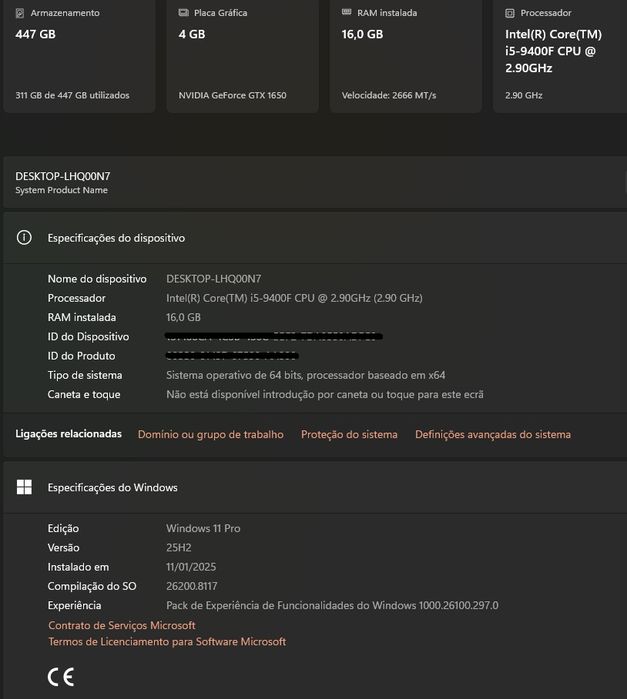Click the 16,0 GB value in RAM instalada row

click(x=183, y=317)
